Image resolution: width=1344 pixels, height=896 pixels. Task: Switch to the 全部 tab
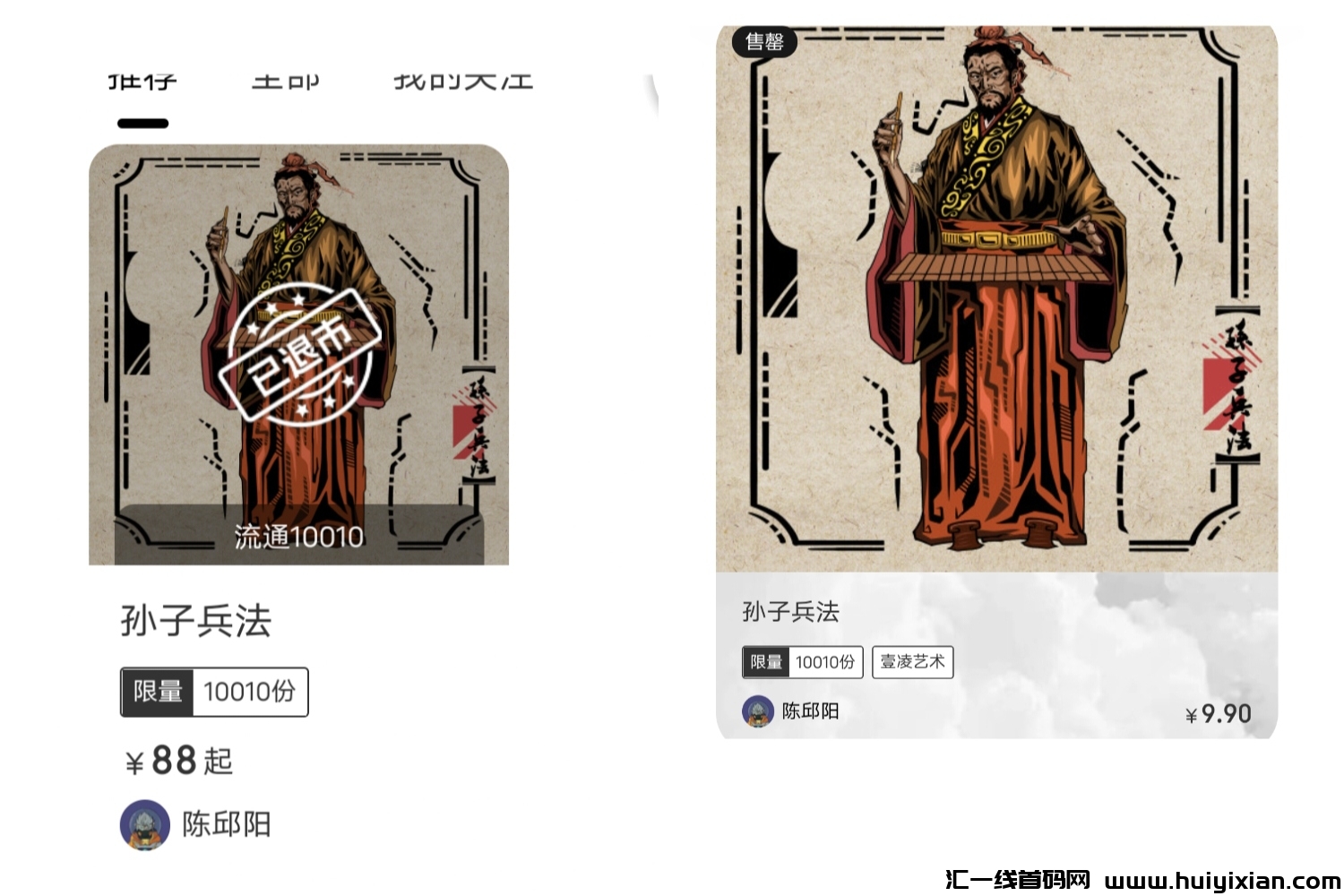click(x=285, y=82)
